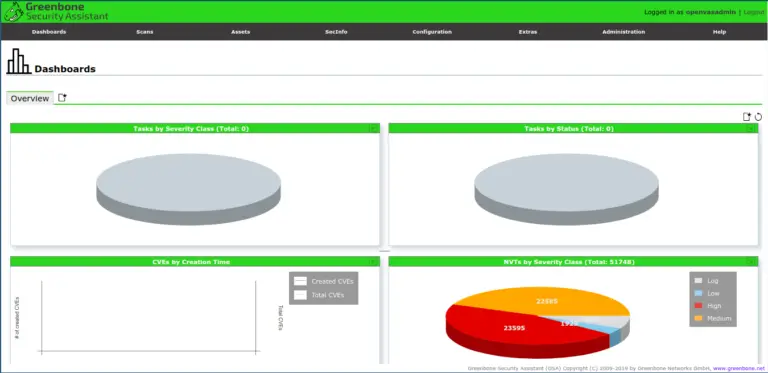This screenshot has height=373, width=768.
Task: Click the Logout link
Action: tap(754, 12)
